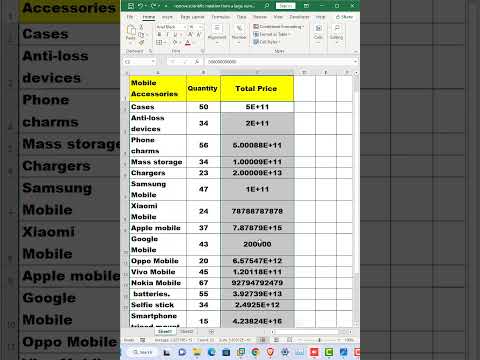Image resolution: width=480 pixels, height=360 pixels.
Task: Open Format as Table dropdown
Action: tap(272, 34)
